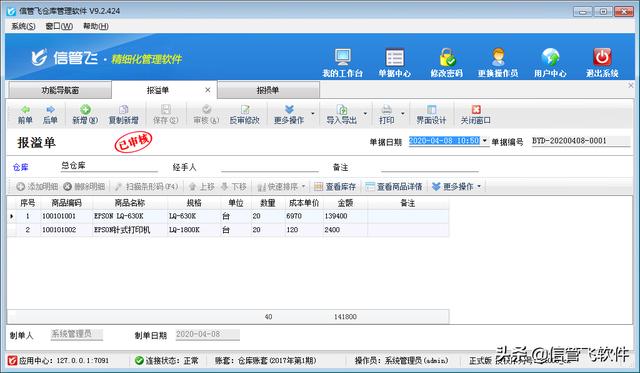Switch to 功能导航窗 tab

60,90
